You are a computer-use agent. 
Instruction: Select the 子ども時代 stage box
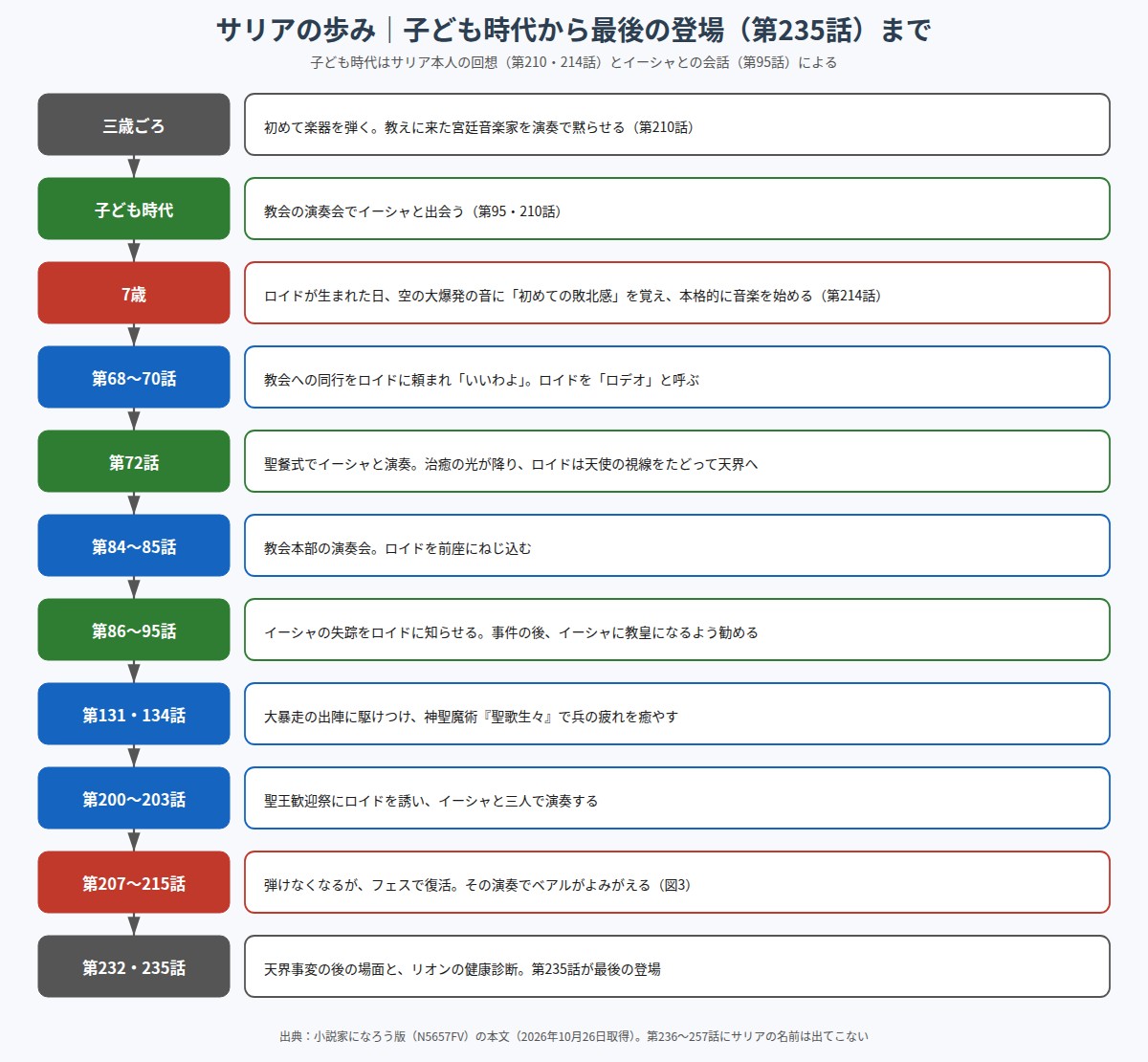[x=134, y=209]
